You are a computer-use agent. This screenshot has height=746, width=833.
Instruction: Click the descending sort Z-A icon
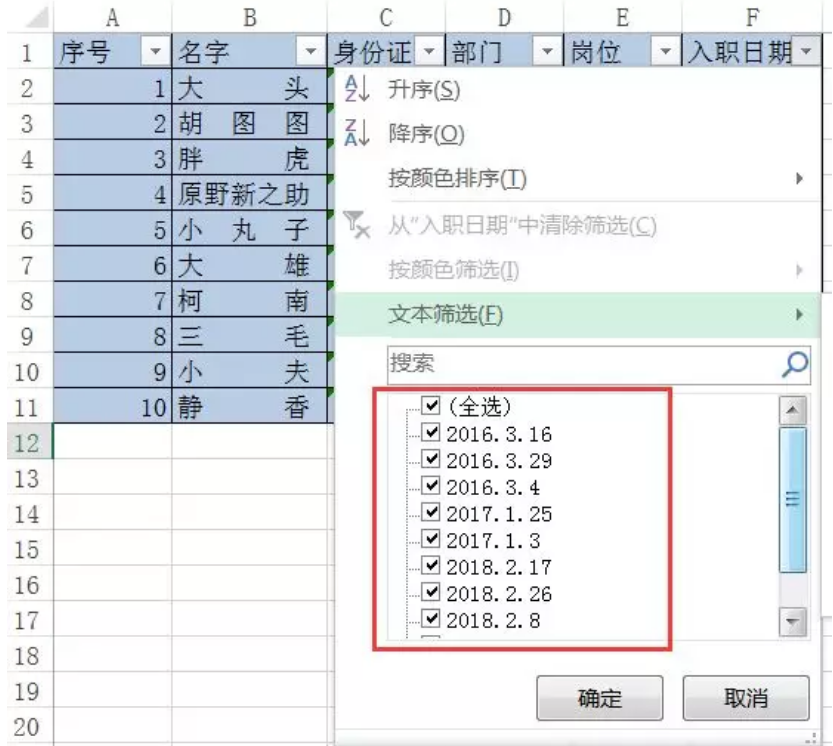[x=356, y=133]
